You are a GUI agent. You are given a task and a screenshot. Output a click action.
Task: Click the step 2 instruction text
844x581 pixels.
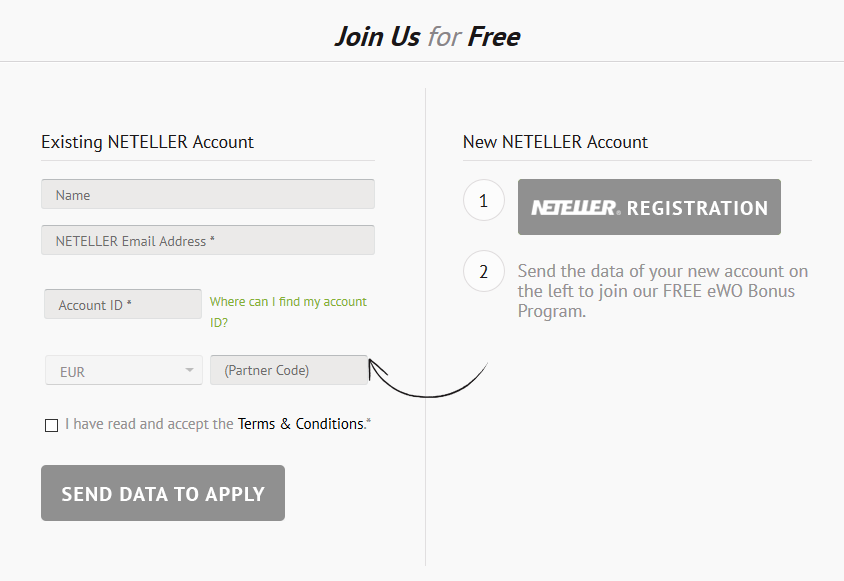pos(663,291)
